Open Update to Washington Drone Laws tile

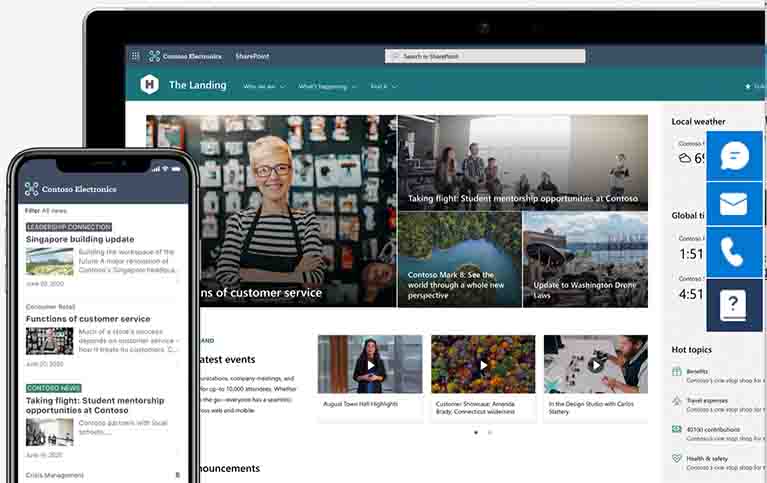pyautogui.click(x=586, y=260)
